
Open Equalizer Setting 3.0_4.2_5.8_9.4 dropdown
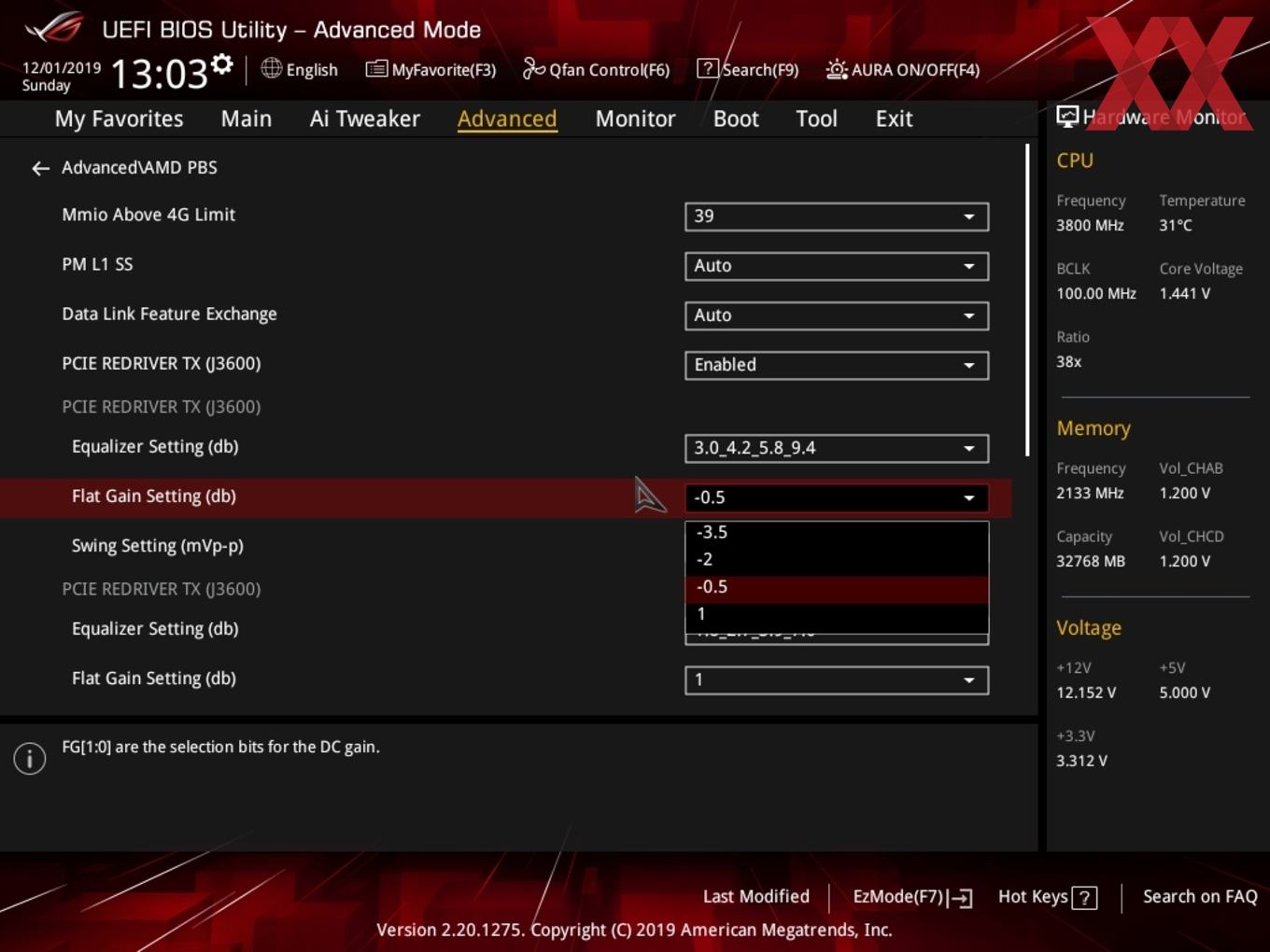[x=837, y=448]
